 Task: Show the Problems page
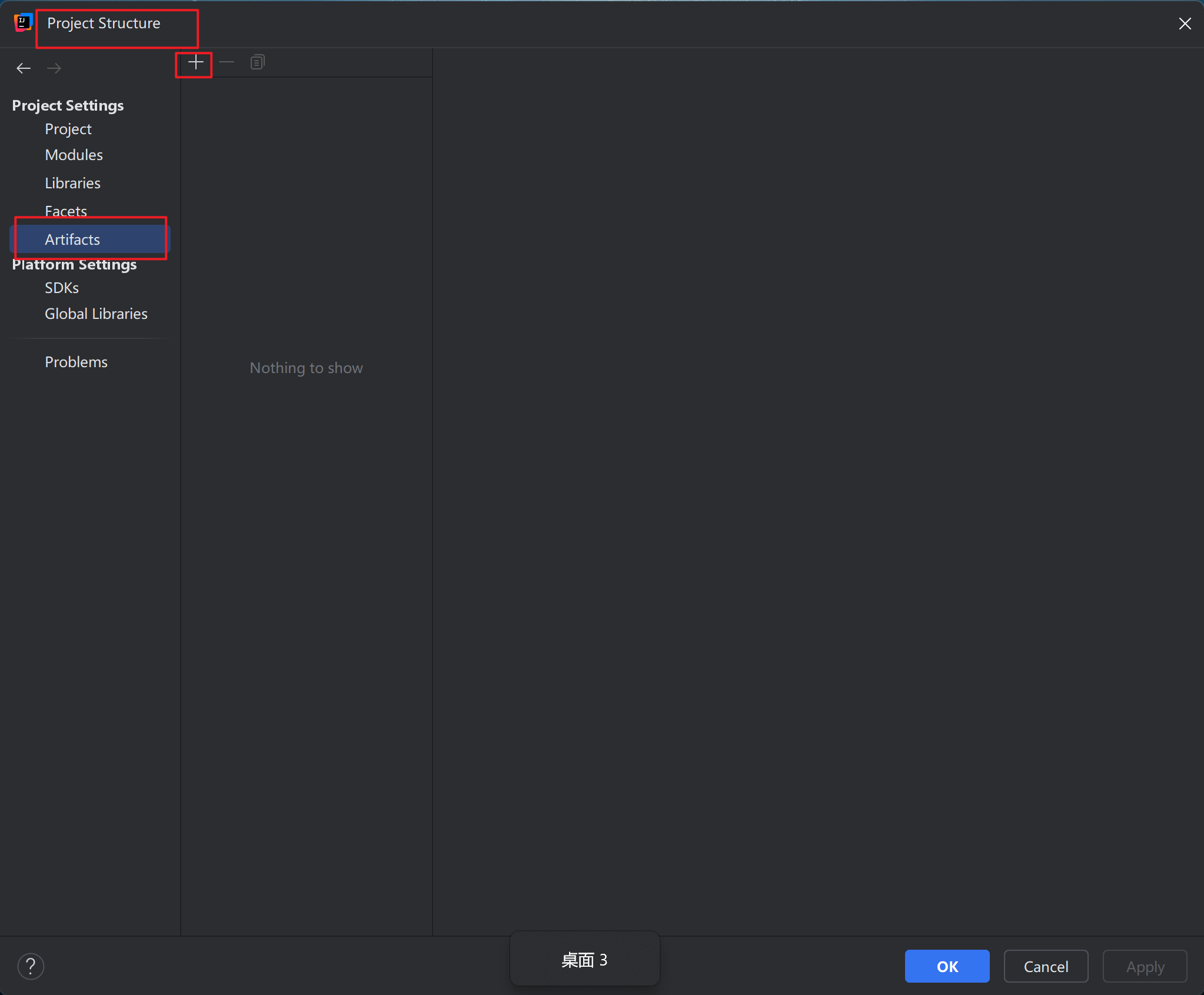(x=77, y=362)
